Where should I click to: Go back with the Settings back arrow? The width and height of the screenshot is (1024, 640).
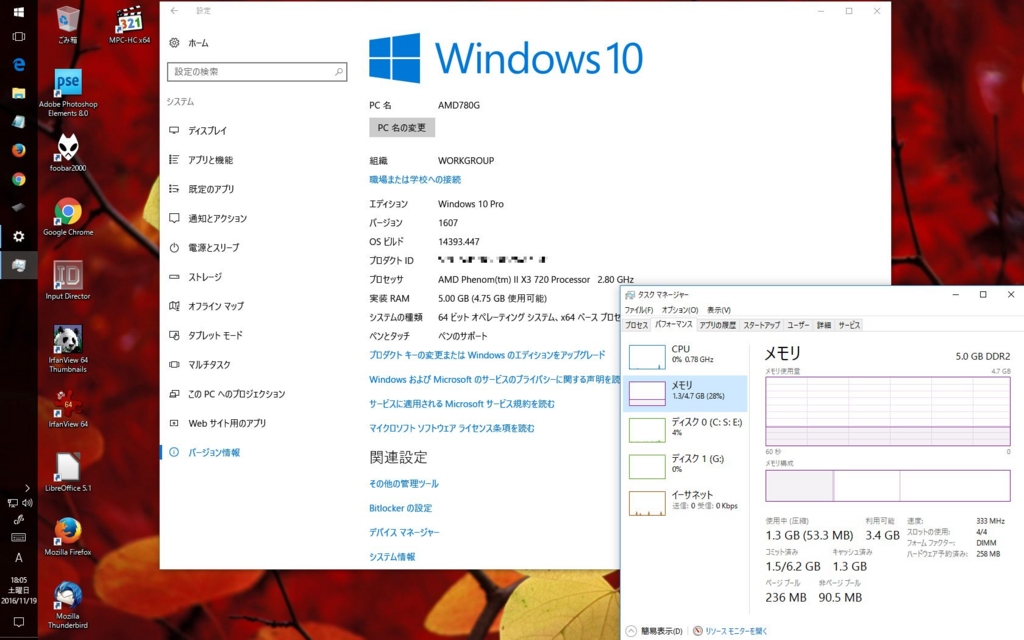pos(174,10)
